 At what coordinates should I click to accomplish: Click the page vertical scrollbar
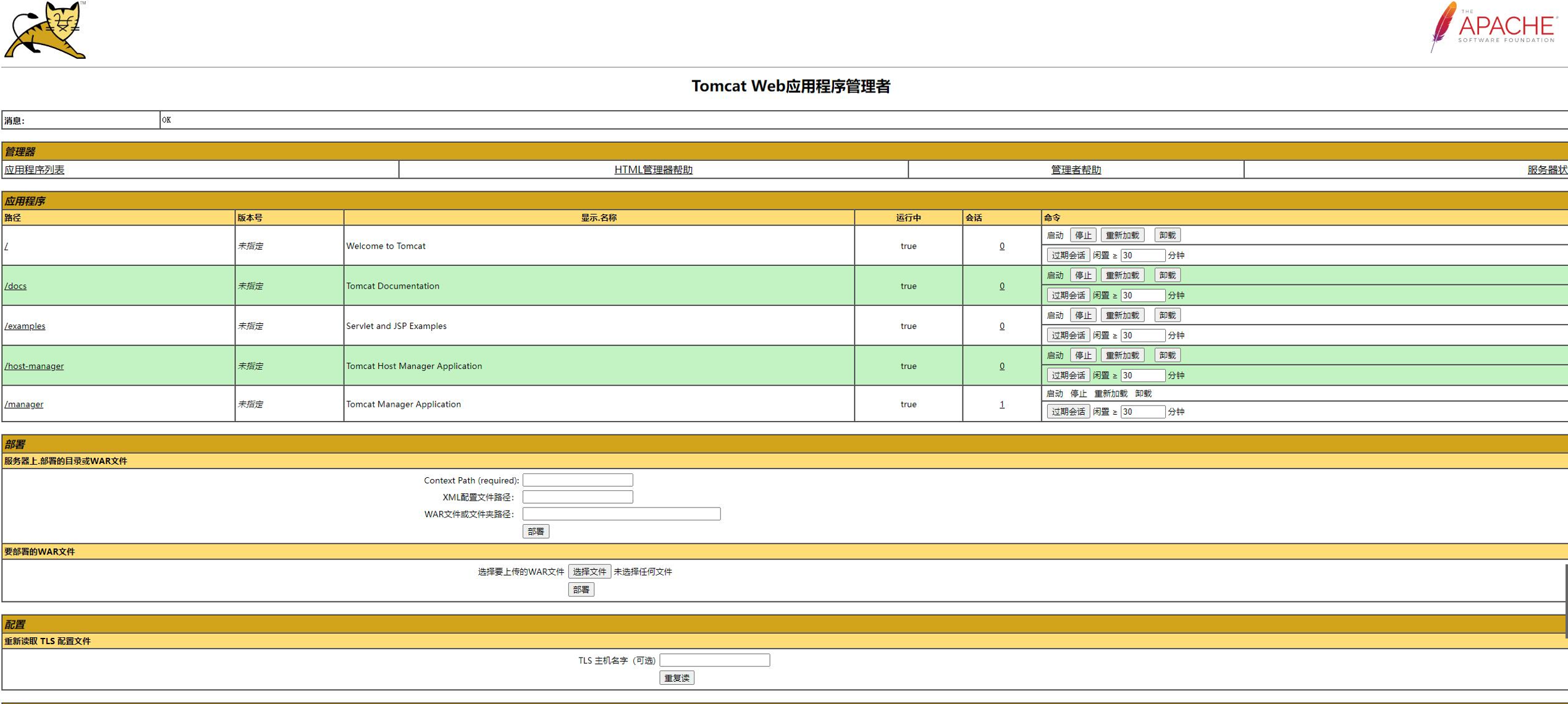coord(1566,601)
